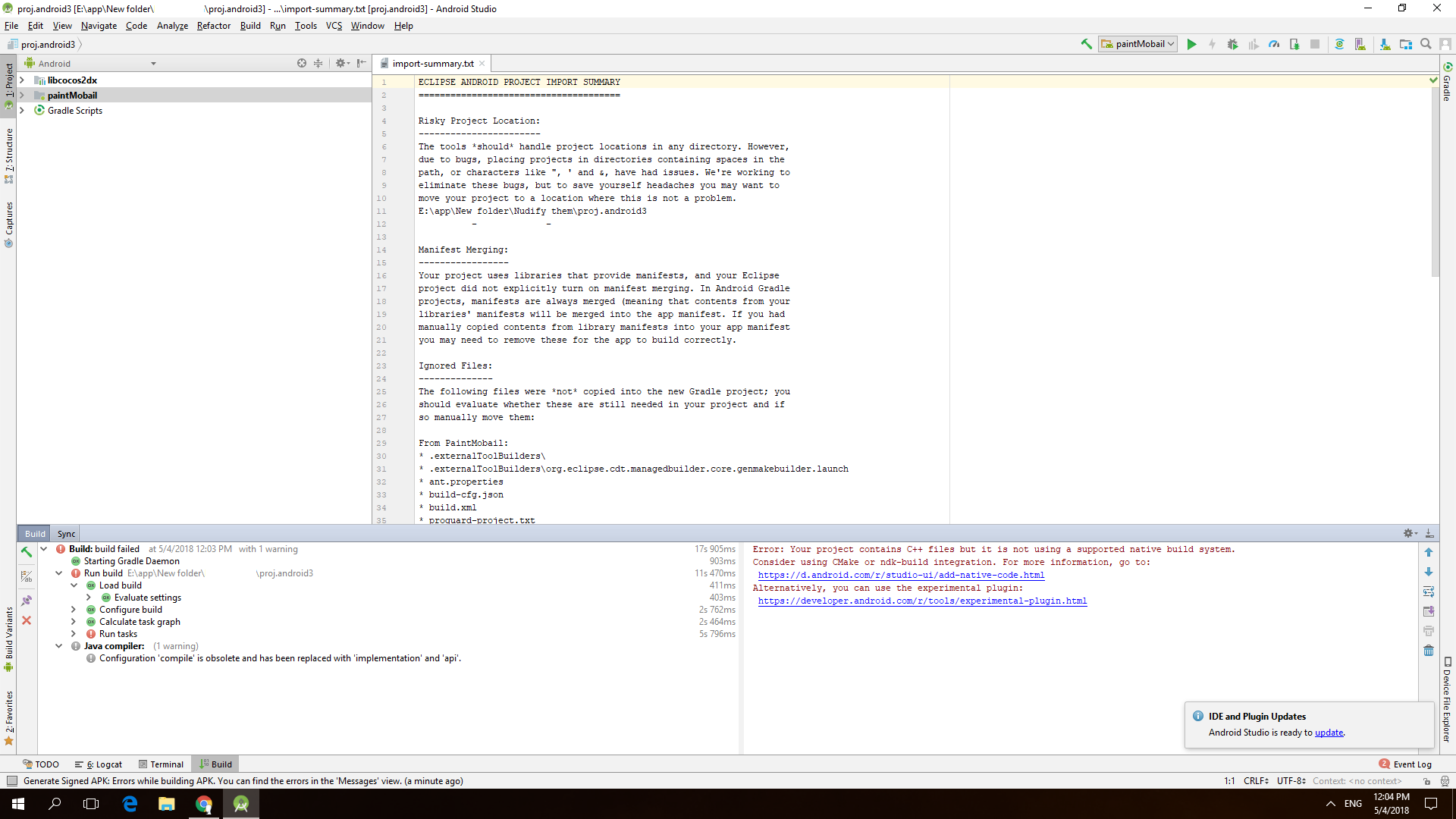This screenshot has width=1456, height=819.
Task: Switch to the Sync tab
Action: point(66,534)
